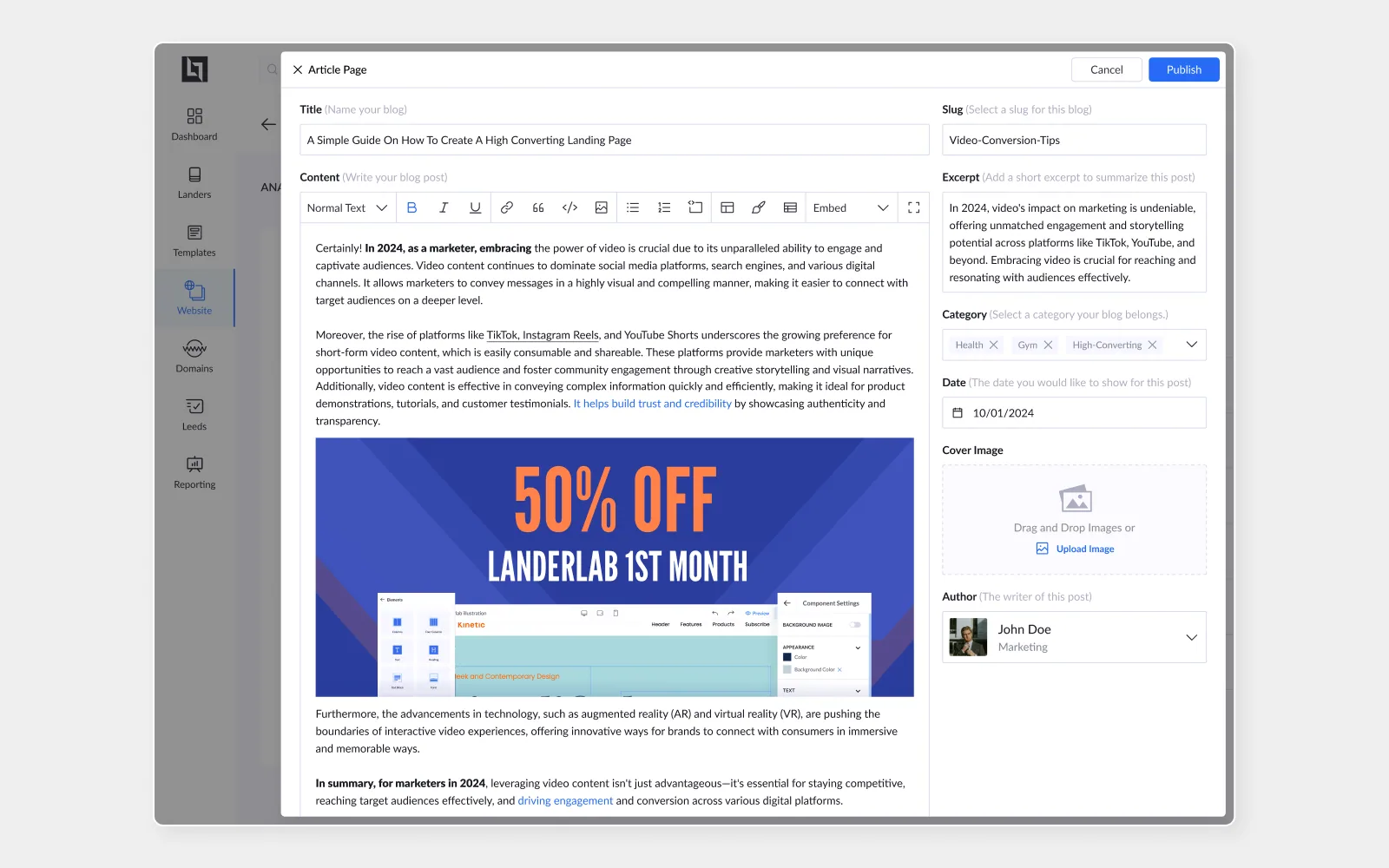Publish the article

point(1183,69)
